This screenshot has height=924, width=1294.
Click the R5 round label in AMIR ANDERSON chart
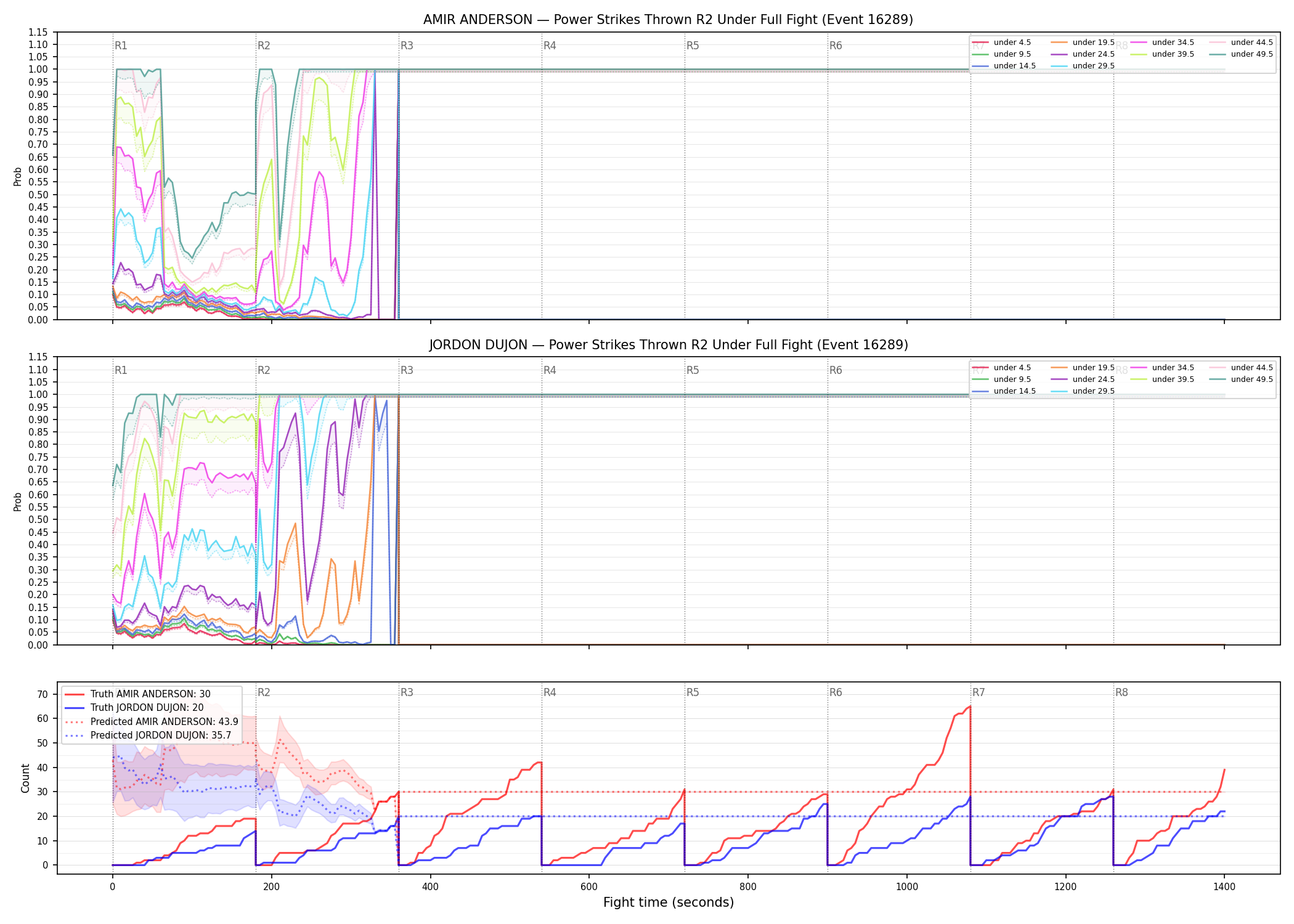pos(693,46)
